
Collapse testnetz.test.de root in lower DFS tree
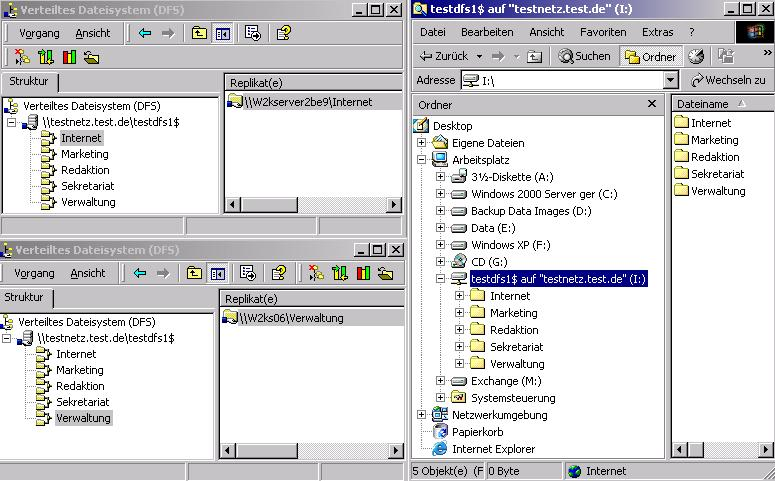(6, 338)
